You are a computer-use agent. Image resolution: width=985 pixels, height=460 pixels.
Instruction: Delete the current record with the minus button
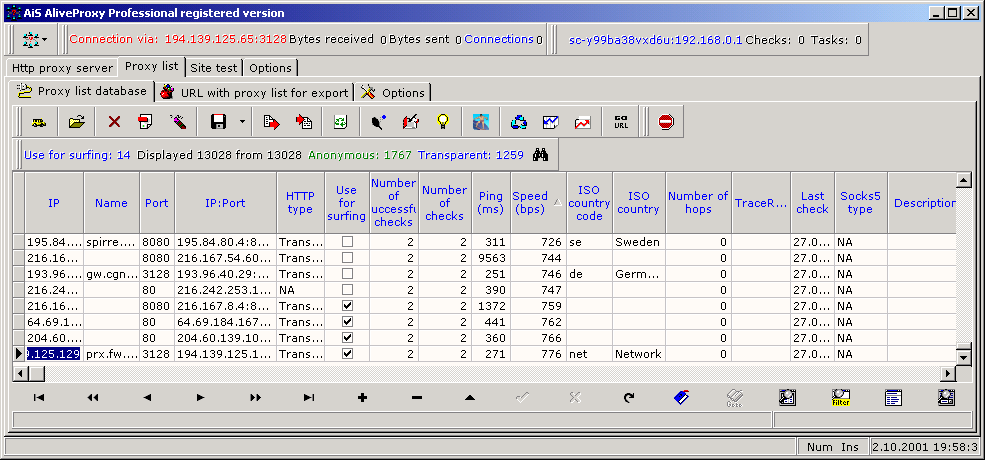(416, 397)
